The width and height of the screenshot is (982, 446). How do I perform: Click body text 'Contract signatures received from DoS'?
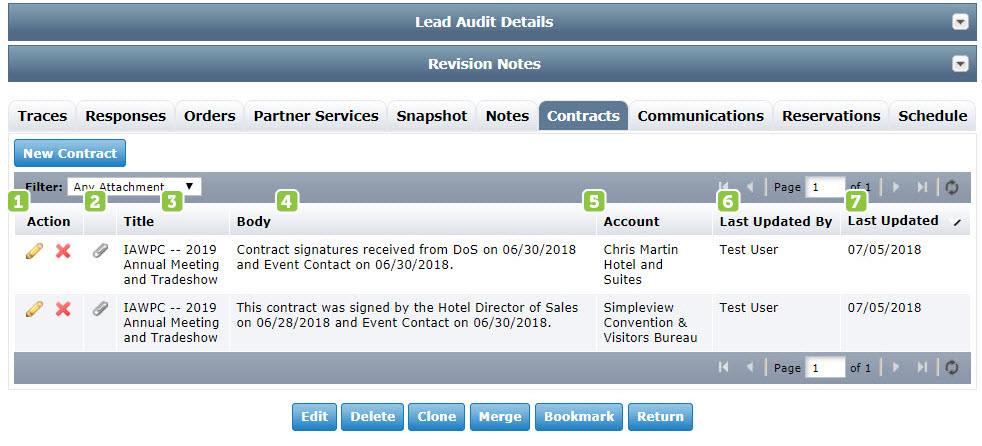(x=352, y=249)
